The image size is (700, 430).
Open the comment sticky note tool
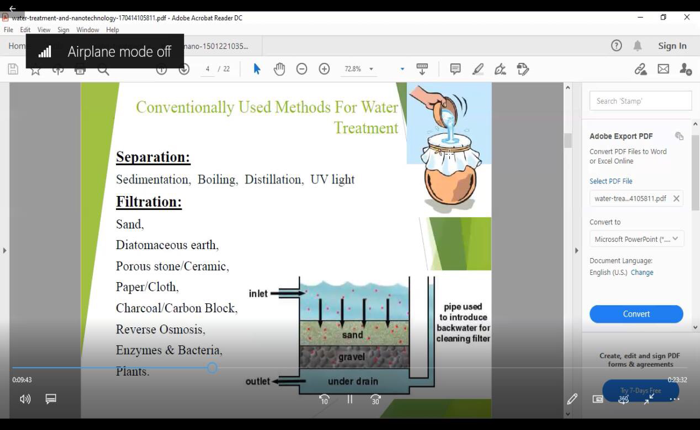point(455,69)
